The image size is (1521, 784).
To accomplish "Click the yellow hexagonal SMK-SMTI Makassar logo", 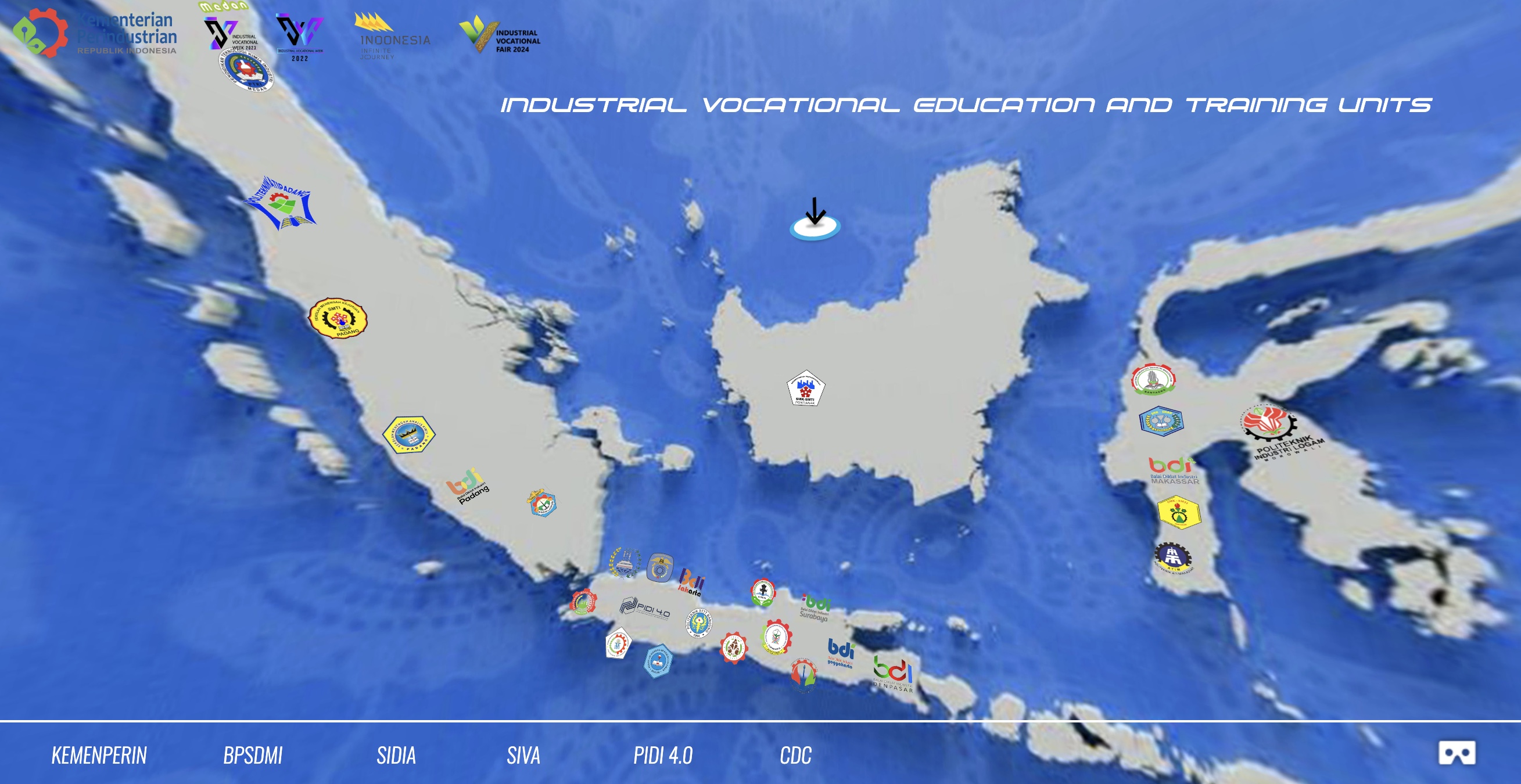I will pyautogui.click(x=1179, y=512).
